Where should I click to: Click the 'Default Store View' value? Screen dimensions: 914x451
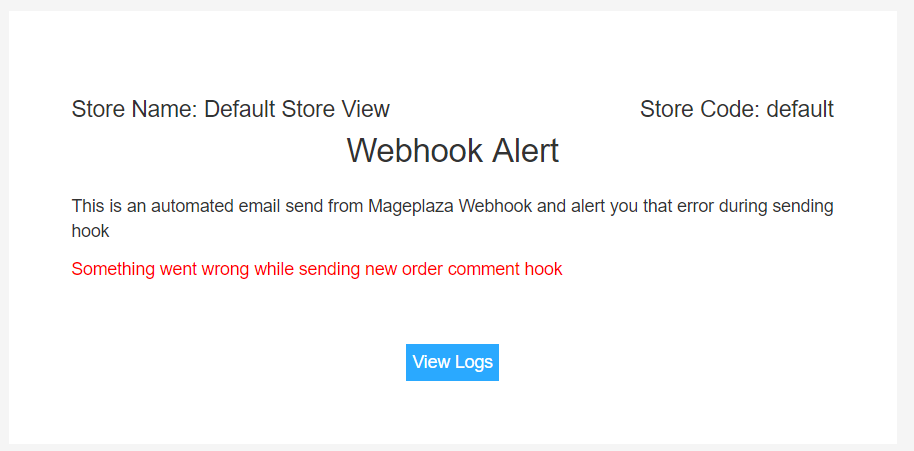point(297,109)
